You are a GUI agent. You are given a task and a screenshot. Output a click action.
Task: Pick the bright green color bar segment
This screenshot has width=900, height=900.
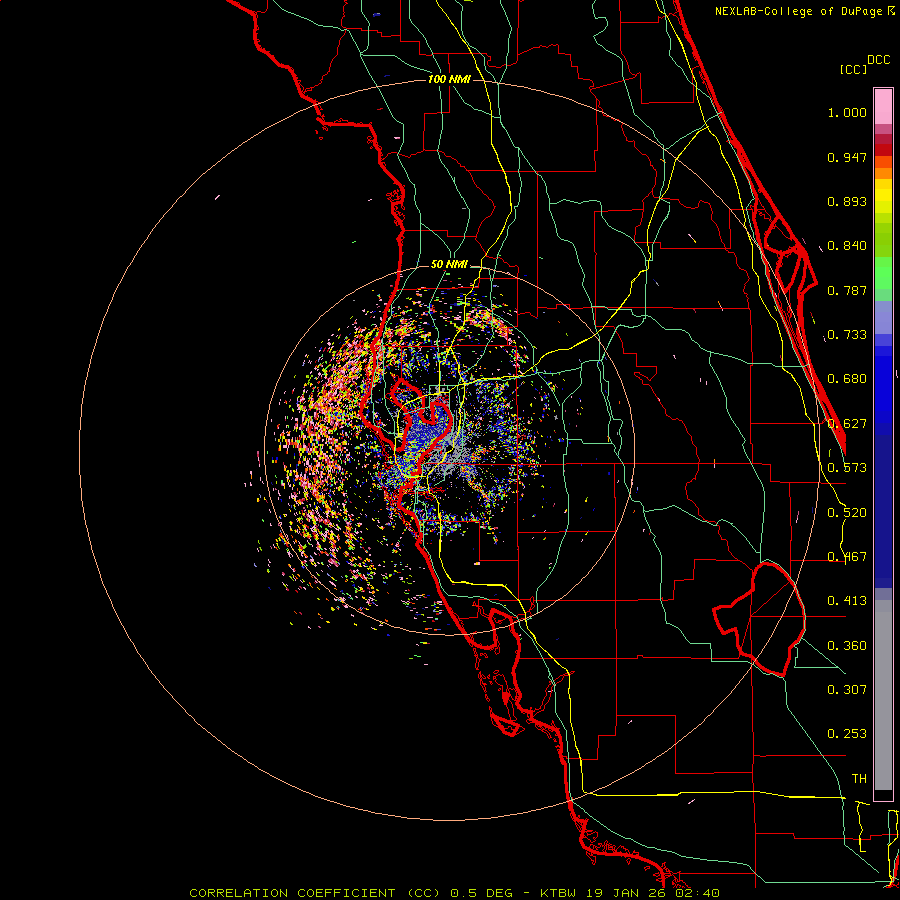pyautogui.click(x=883, y=273)
